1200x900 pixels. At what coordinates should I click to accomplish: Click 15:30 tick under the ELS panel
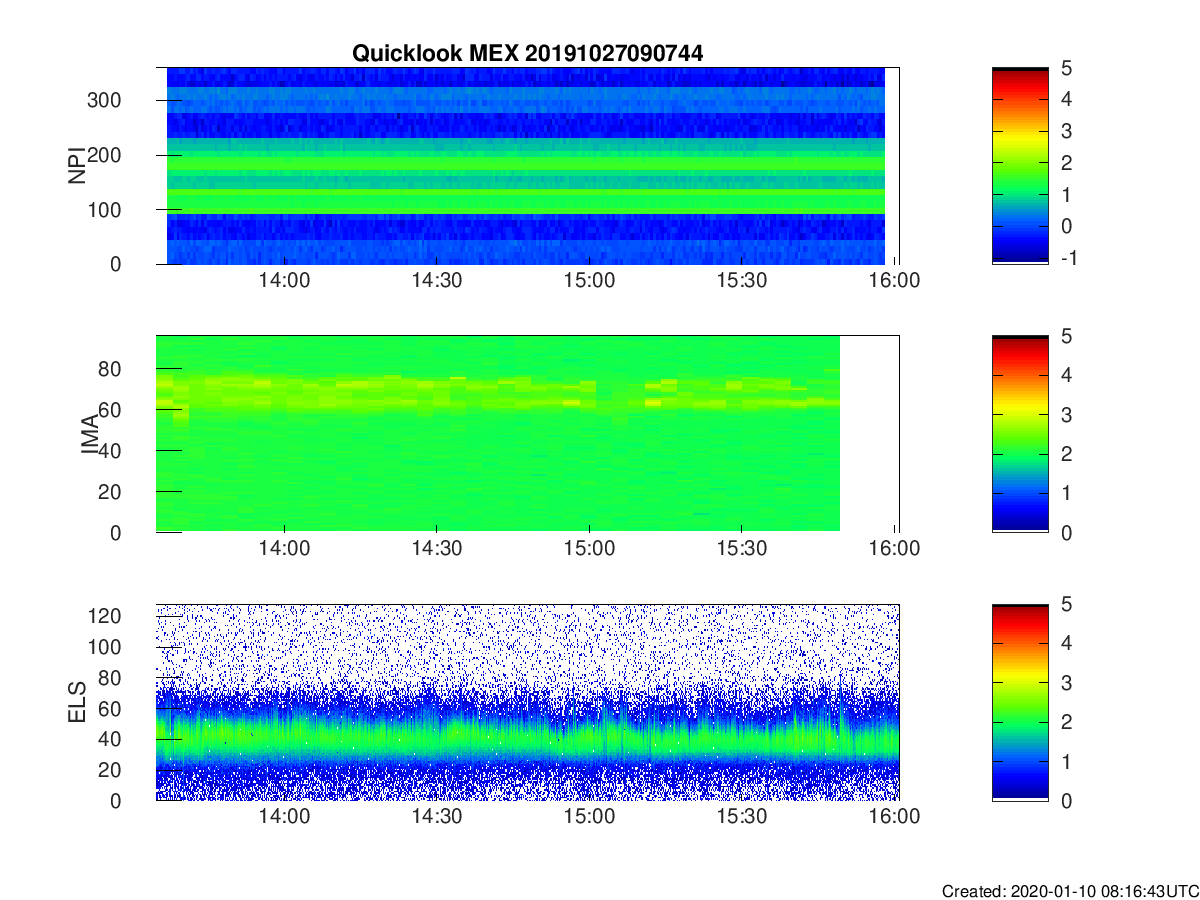point(741,817)
